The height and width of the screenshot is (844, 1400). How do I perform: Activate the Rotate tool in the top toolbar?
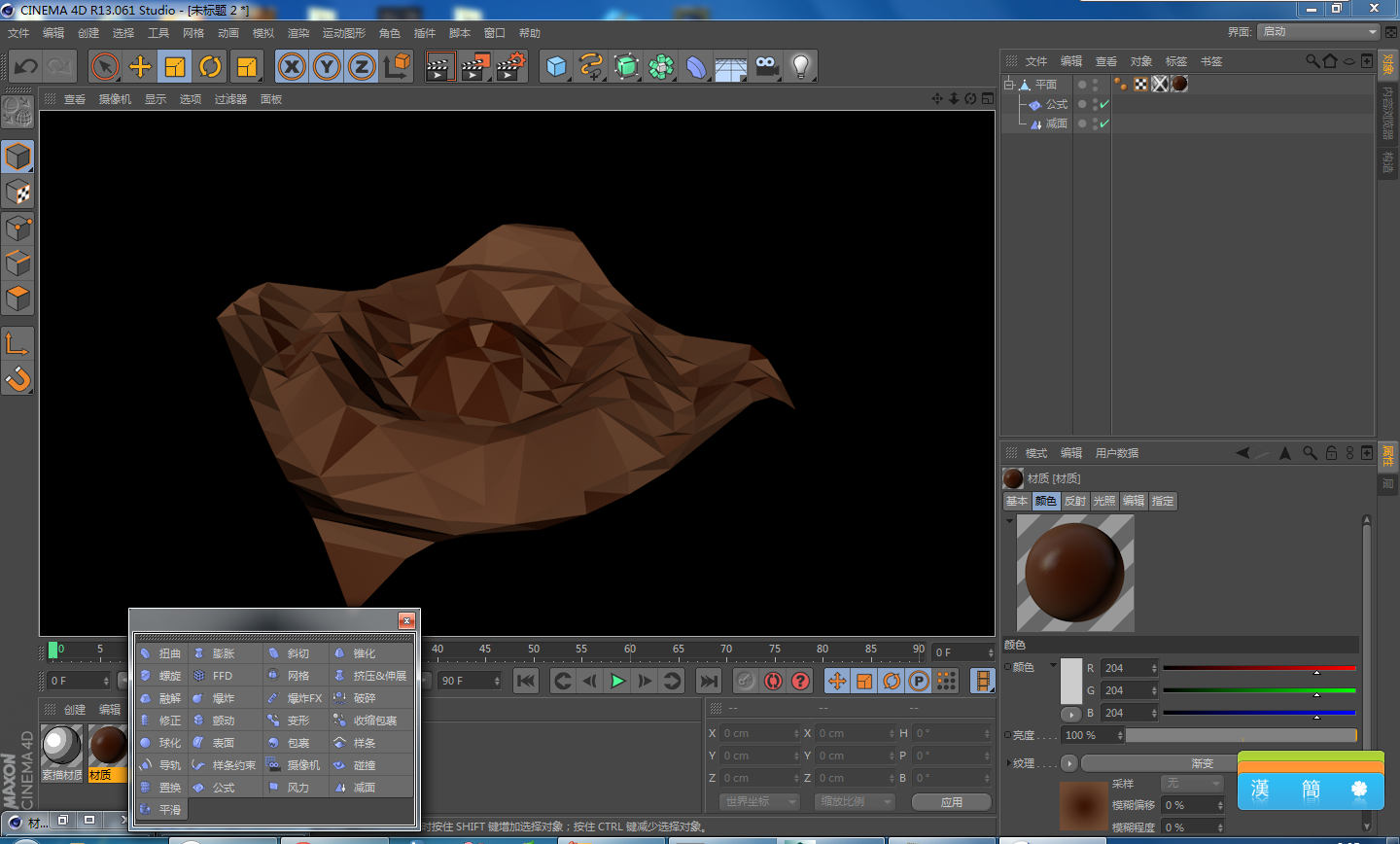[210, 66]
